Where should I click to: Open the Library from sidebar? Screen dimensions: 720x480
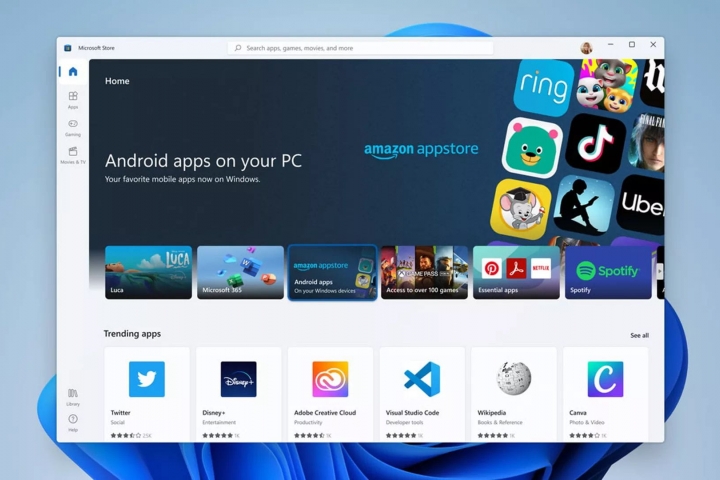point(73,396)
